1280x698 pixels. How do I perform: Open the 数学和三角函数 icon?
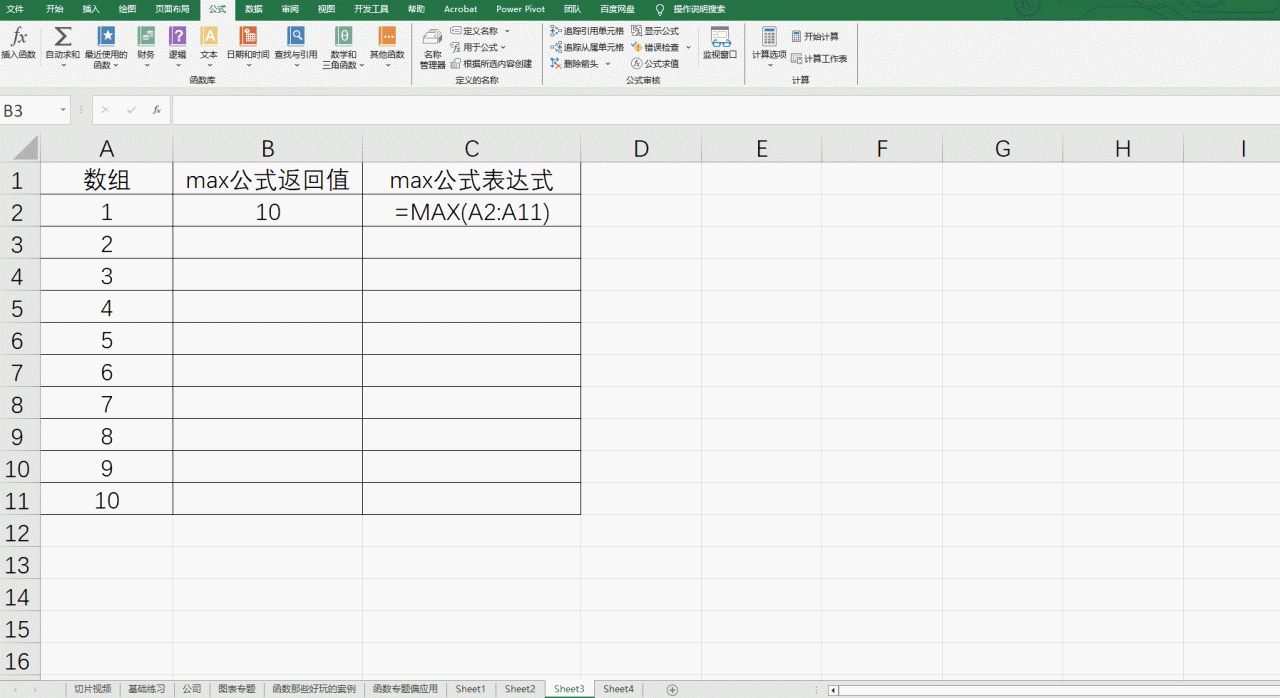(343, 37)
